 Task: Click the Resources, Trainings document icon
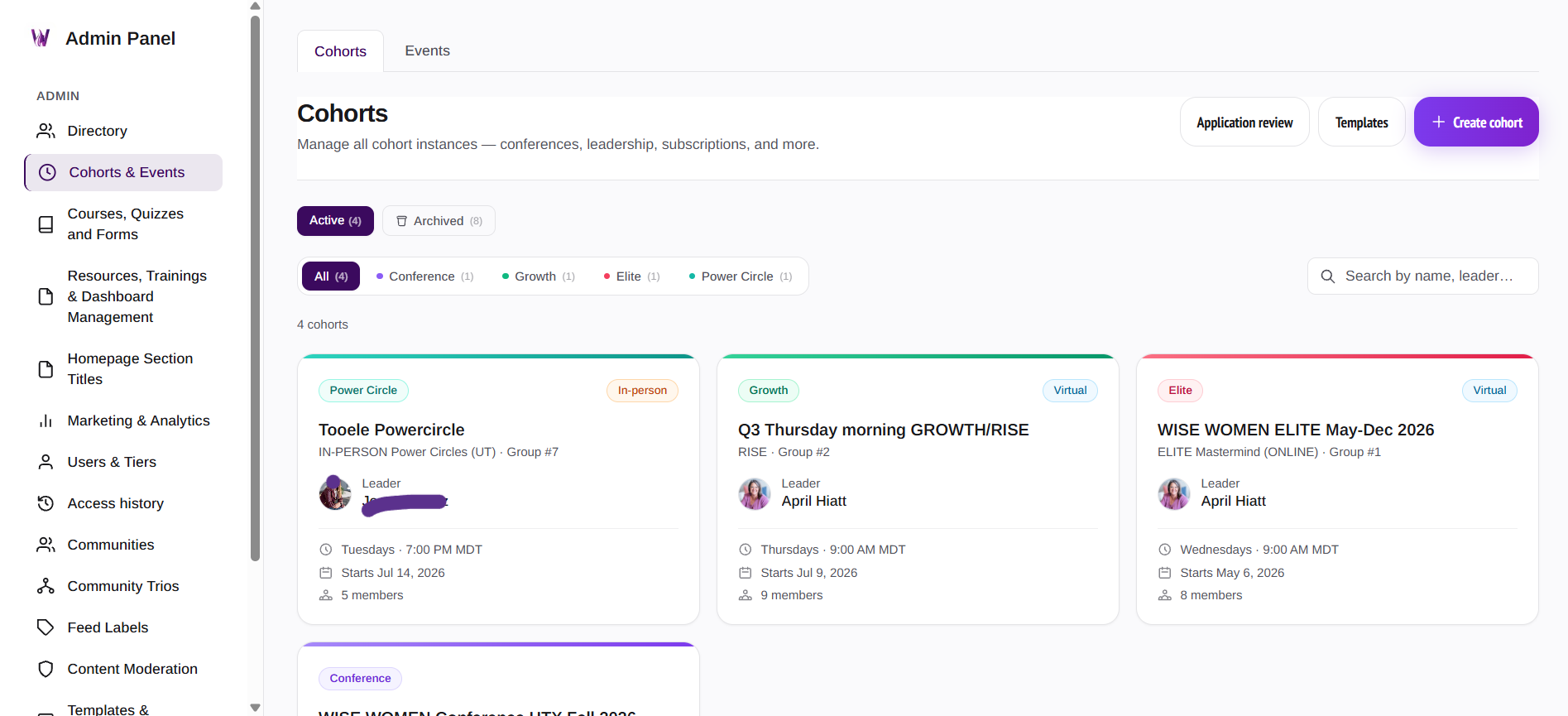[46, 296]
